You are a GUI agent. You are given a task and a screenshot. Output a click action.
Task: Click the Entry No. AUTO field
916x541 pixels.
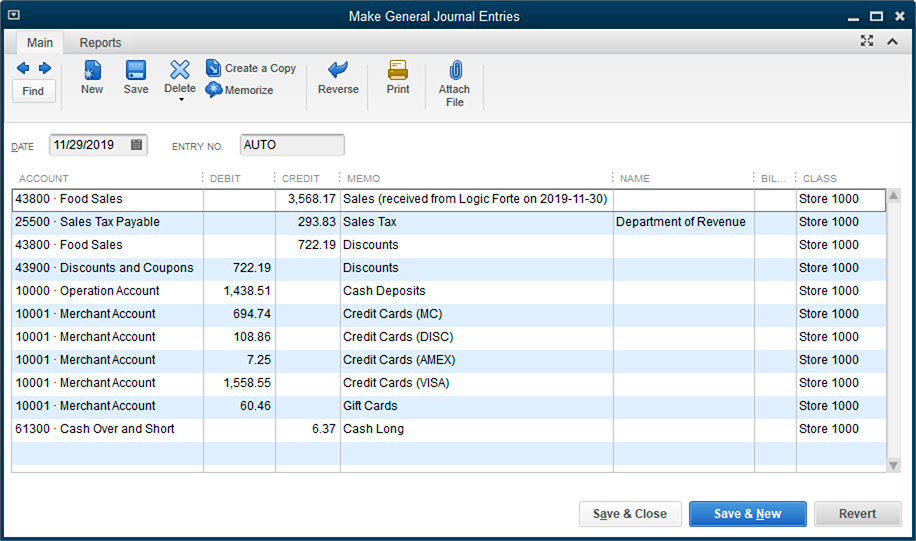(x=292, y=145)
